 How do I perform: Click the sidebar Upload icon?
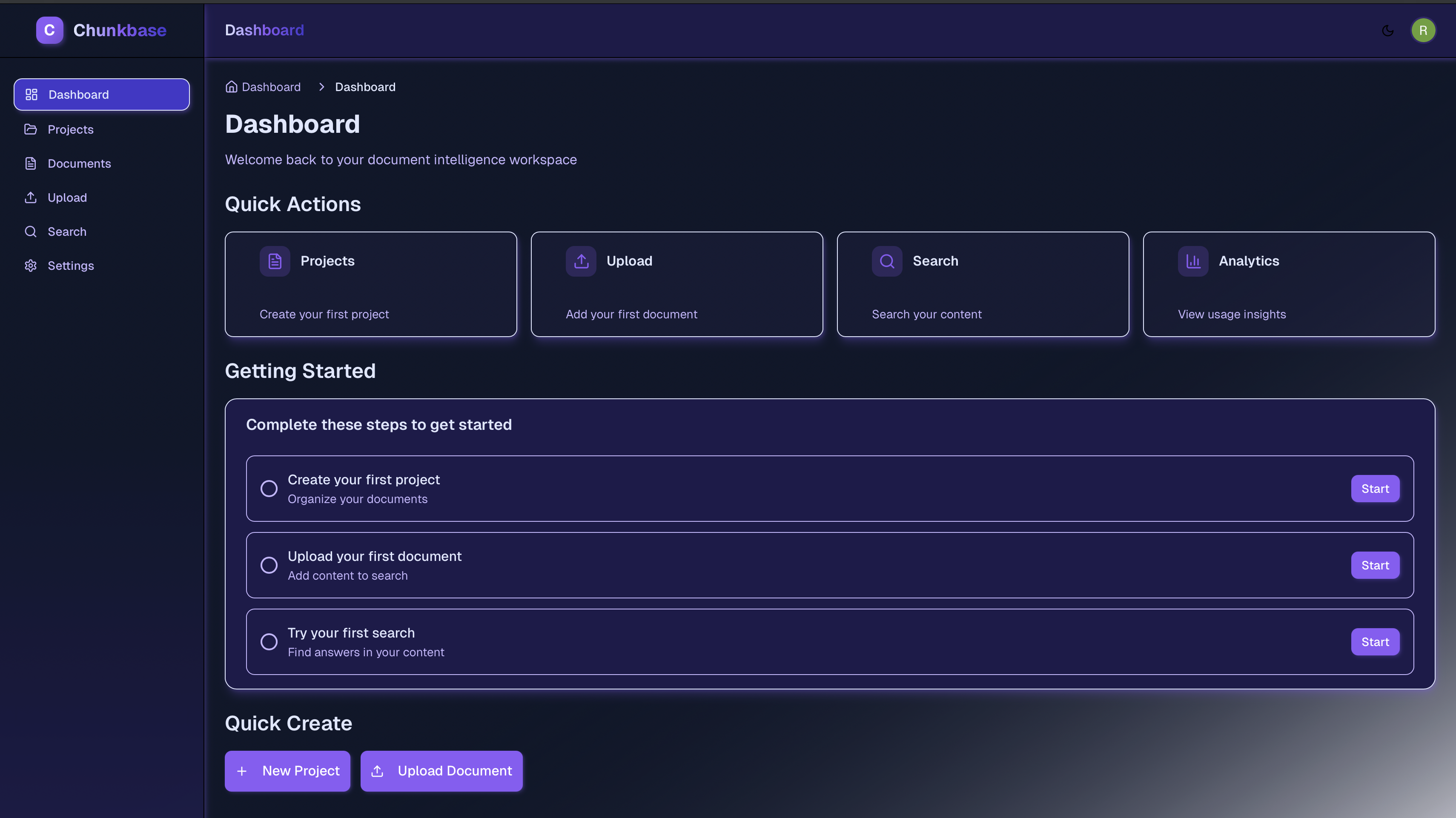(x=31, y=197)
